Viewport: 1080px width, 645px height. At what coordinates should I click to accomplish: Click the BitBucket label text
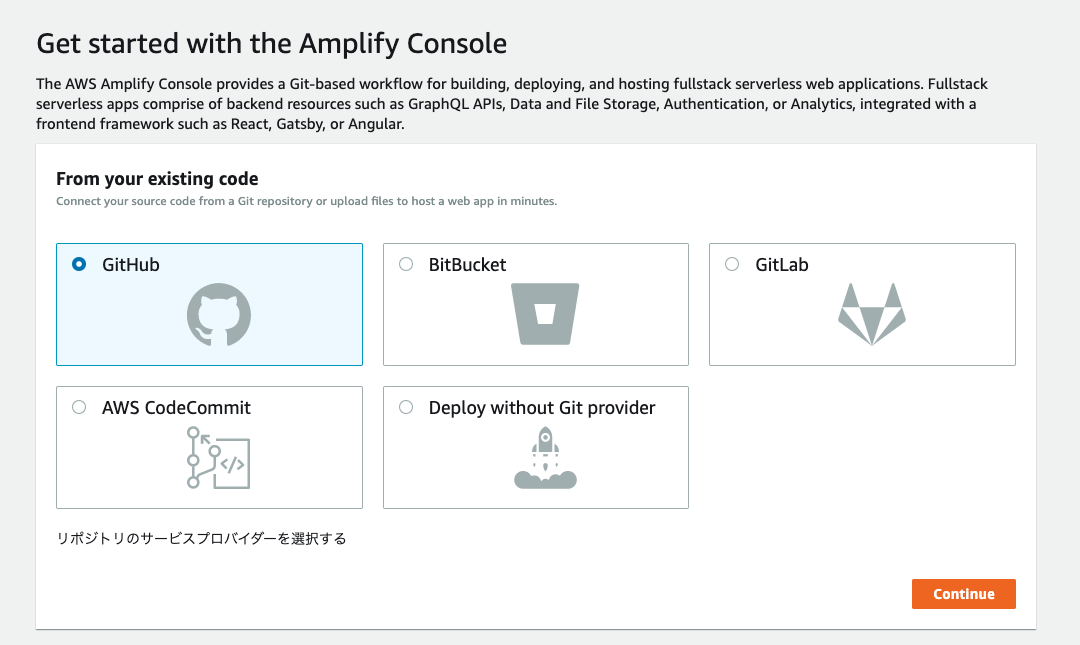pos(467,265)
